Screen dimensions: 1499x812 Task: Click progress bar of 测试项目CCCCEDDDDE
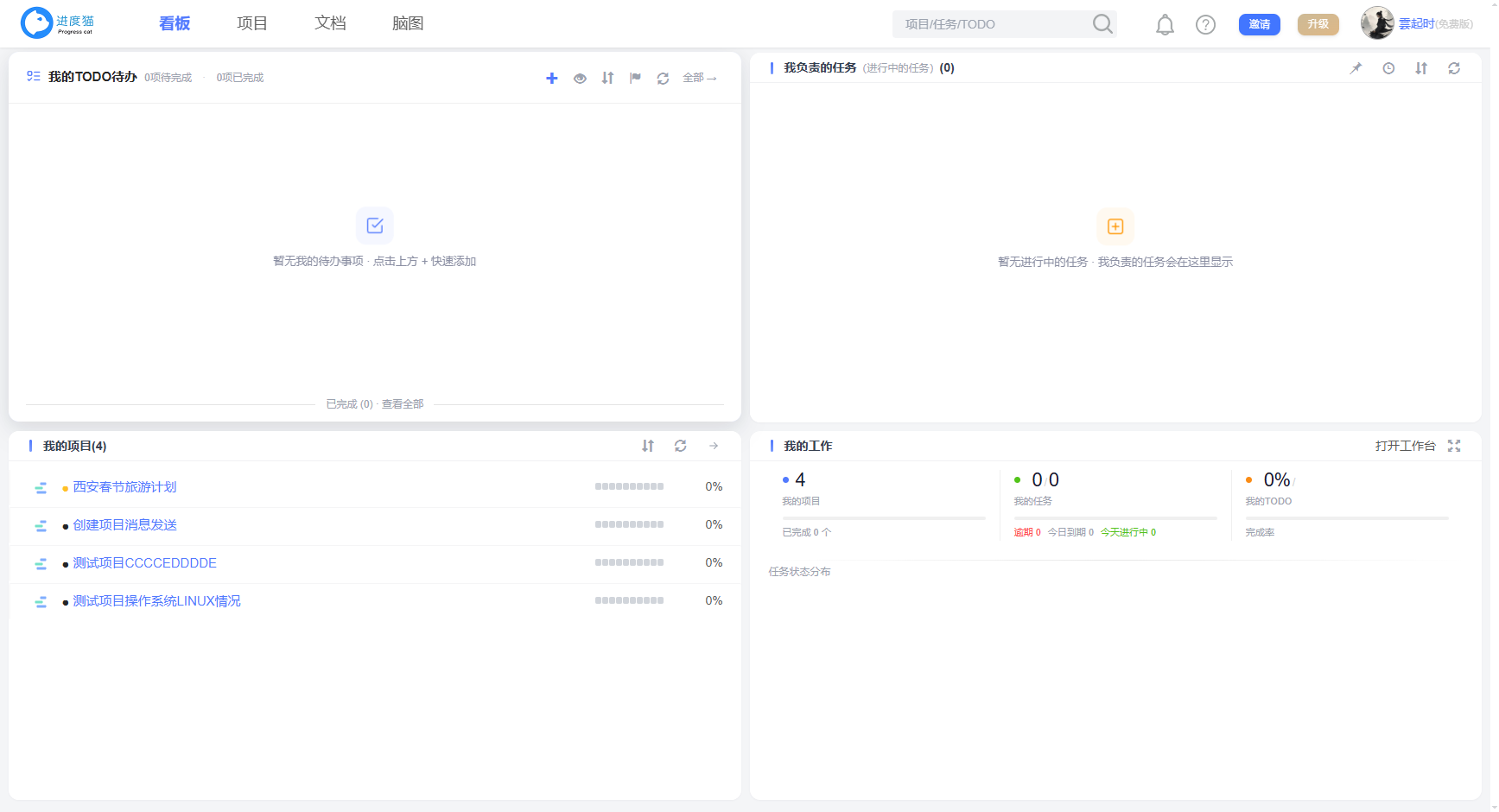coord(629,562)
